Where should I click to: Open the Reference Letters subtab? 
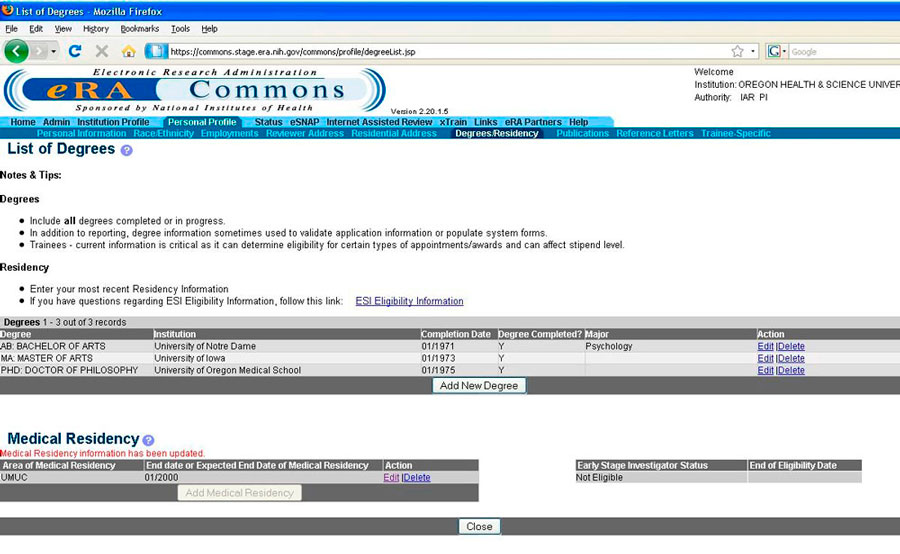[655, 133]
